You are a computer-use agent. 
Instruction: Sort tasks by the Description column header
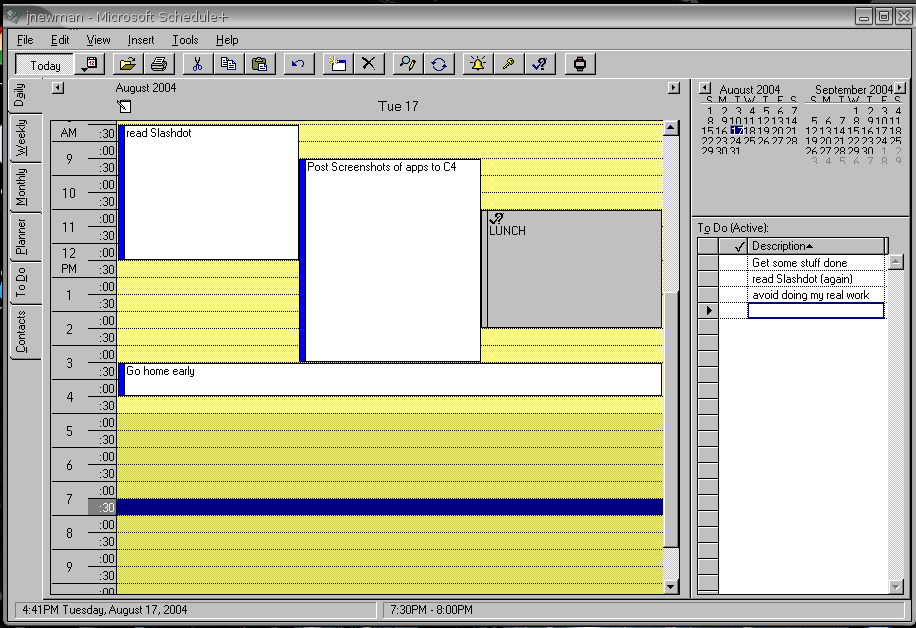(815, 246)
